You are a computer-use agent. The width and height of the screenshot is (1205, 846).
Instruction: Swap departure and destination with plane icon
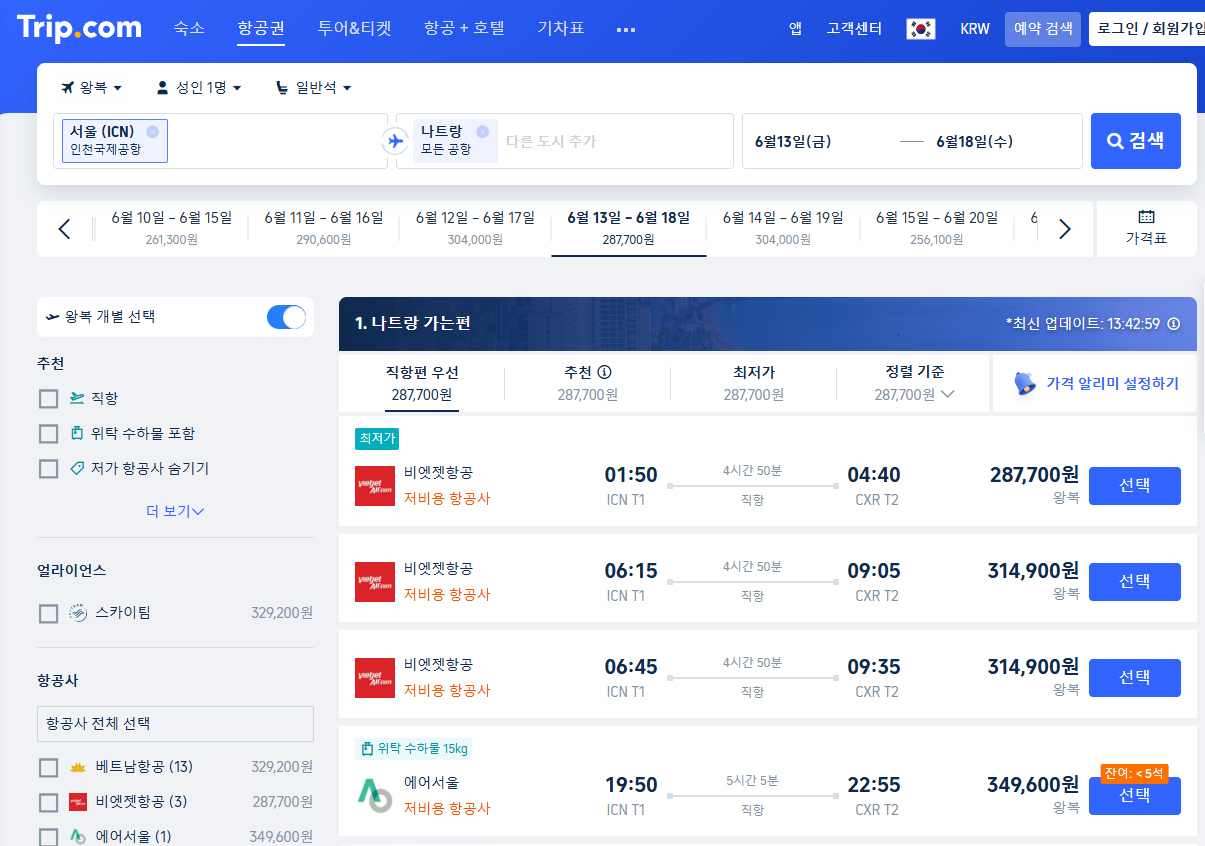[396, 141]
